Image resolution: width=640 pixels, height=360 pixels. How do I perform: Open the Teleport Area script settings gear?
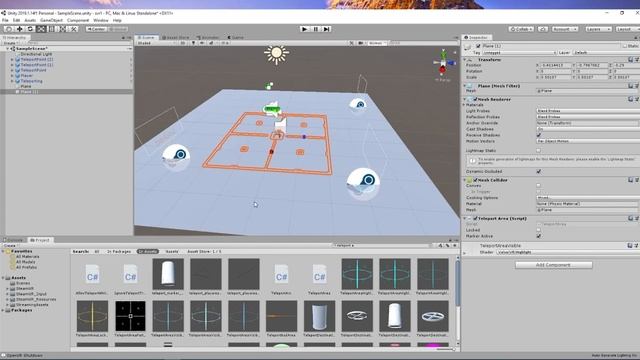point(637,218)
